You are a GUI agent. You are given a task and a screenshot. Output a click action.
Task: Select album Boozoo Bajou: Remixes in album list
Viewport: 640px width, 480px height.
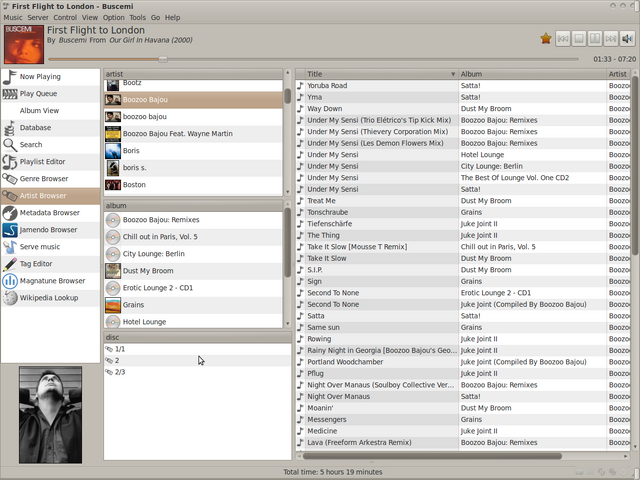(x=193, y=220)
